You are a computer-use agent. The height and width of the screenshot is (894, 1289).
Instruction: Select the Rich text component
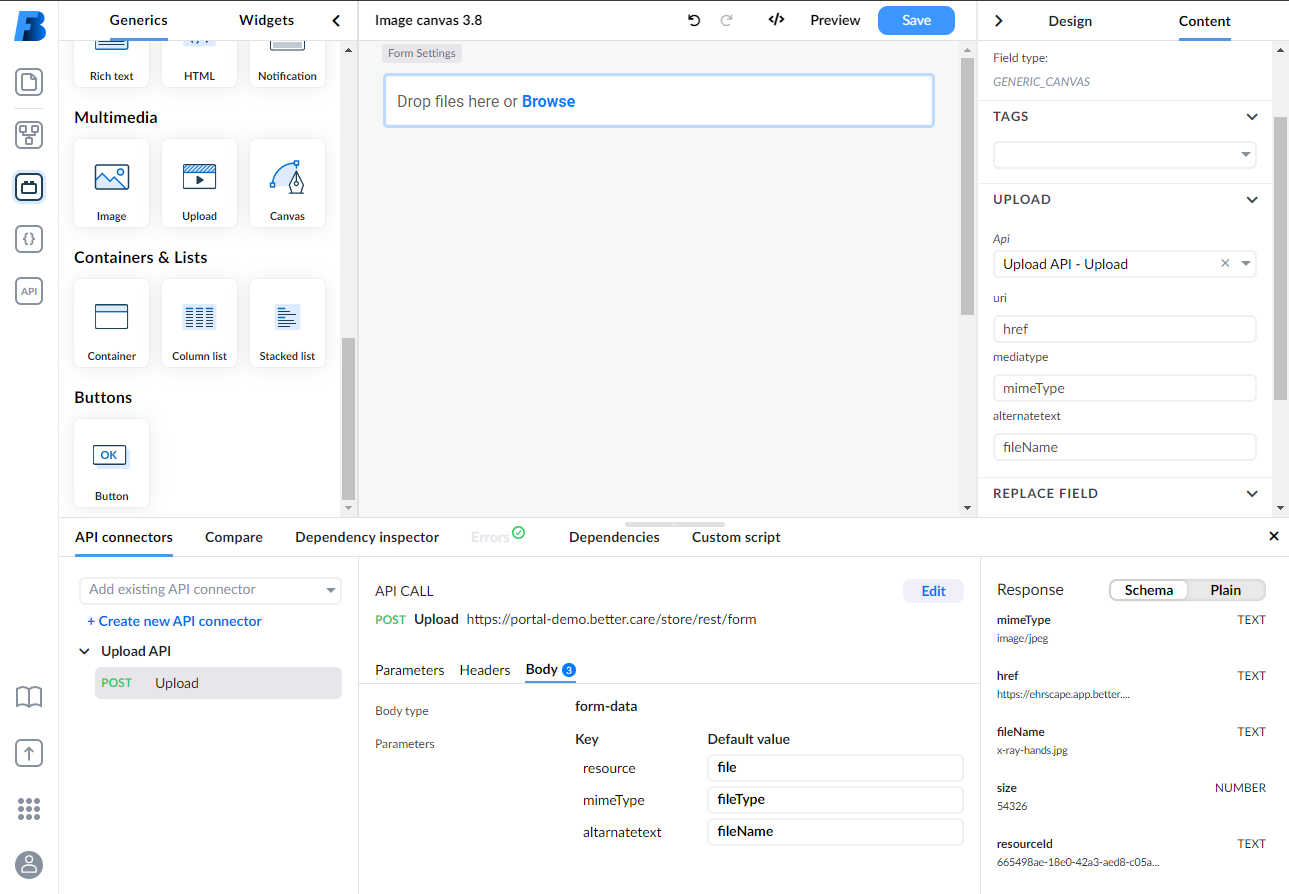pos(111,64)
